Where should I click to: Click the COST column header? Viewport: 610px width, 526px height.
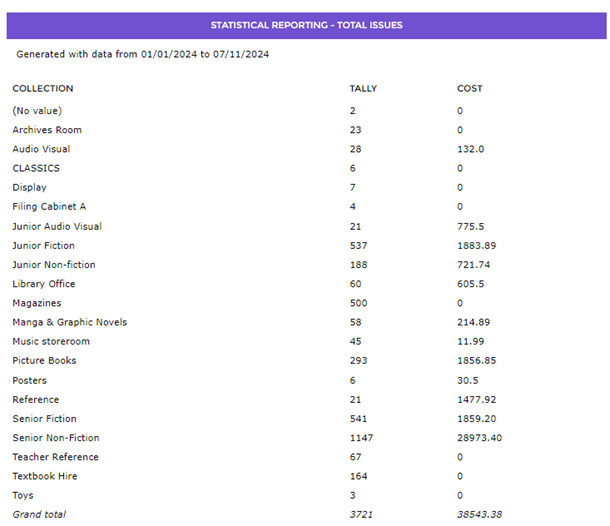coord(470,88)
